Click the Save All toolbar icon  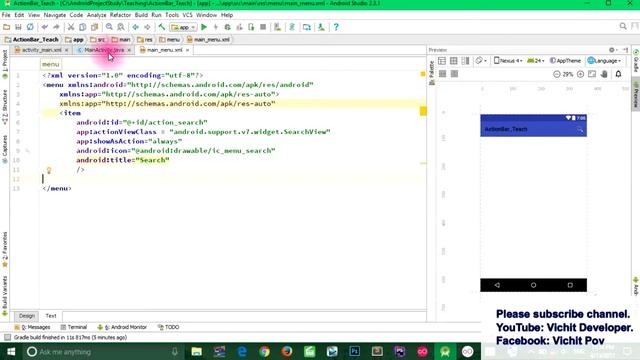tap(18, 27)
